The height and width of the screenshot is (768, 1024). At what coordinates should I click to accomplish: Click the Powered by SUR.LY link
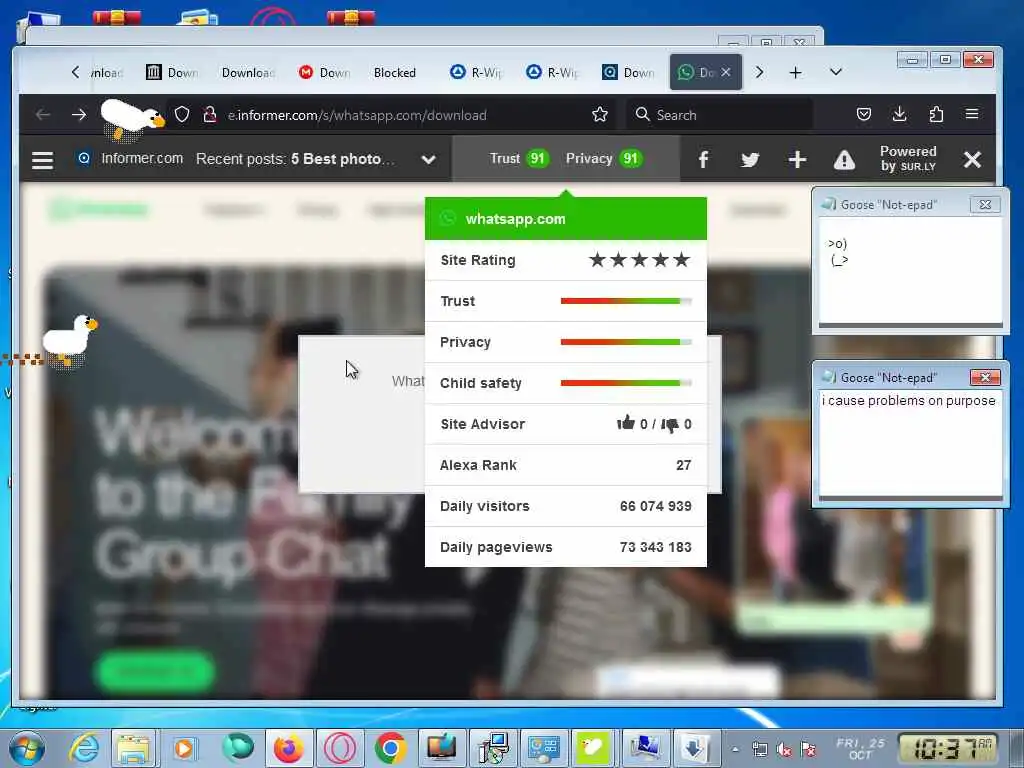click(x=908, y=159)
